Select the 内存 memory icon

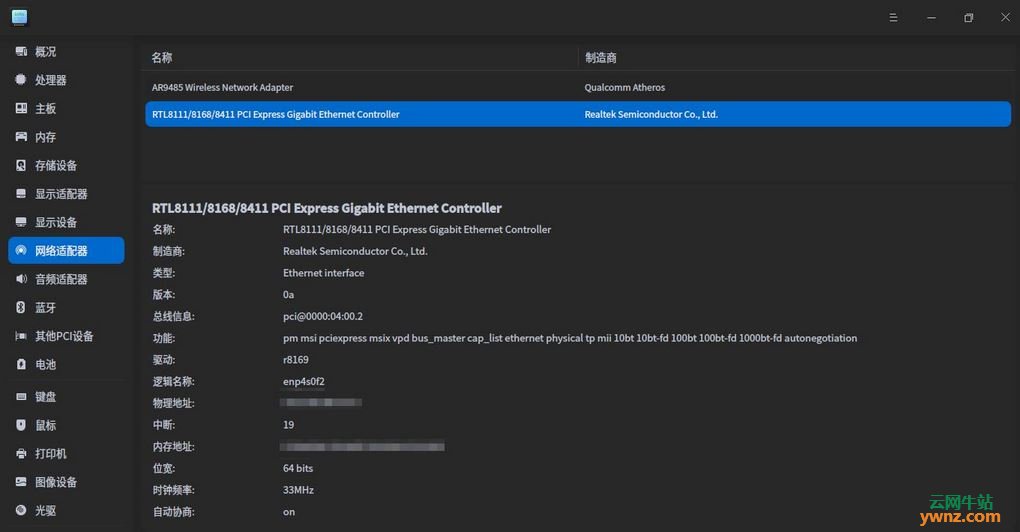(x=21, y=137)
